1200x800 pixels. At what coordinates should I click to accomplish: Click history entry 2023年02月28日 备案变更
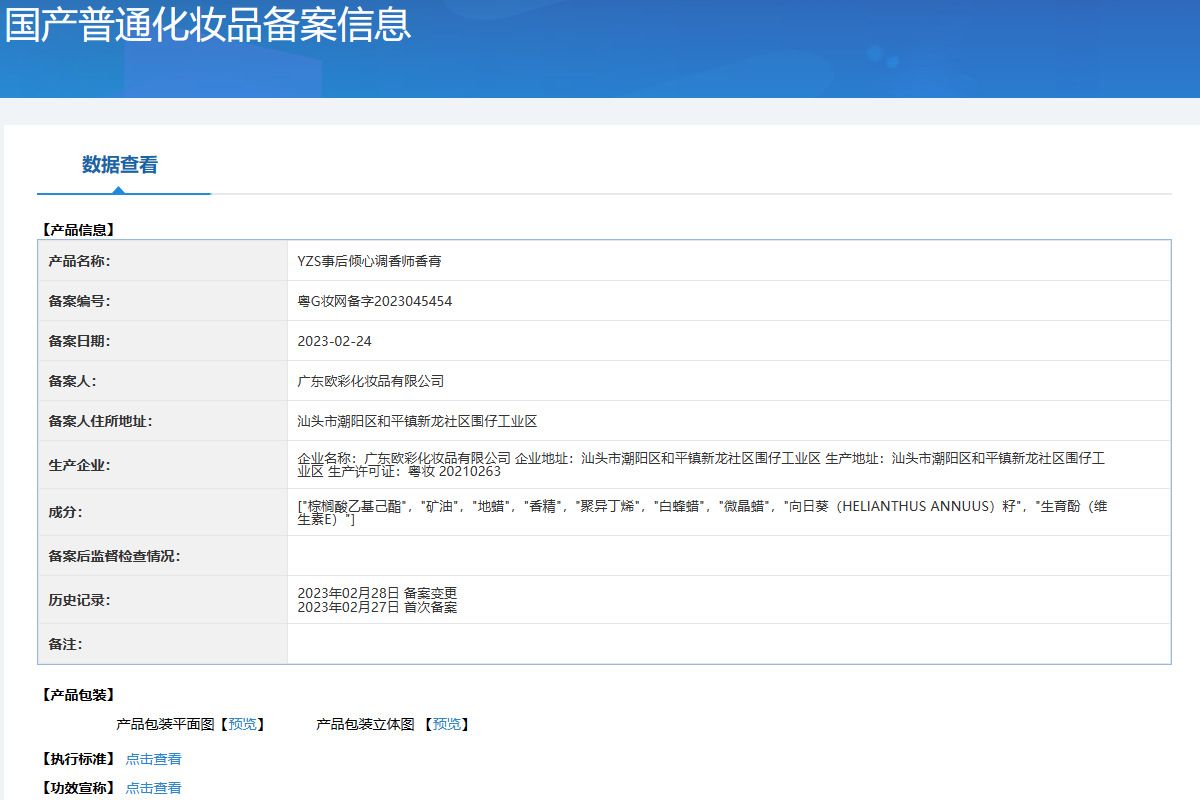click(377, 593)
